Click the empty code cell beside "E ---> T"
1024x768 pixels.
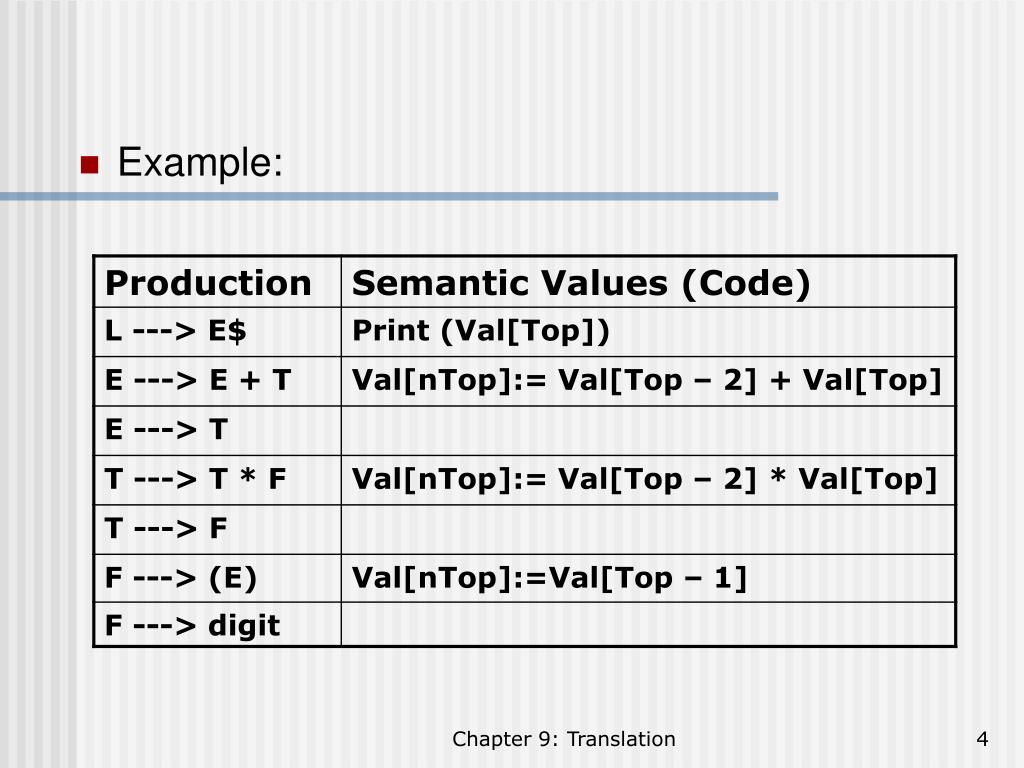tap(648, 430)
